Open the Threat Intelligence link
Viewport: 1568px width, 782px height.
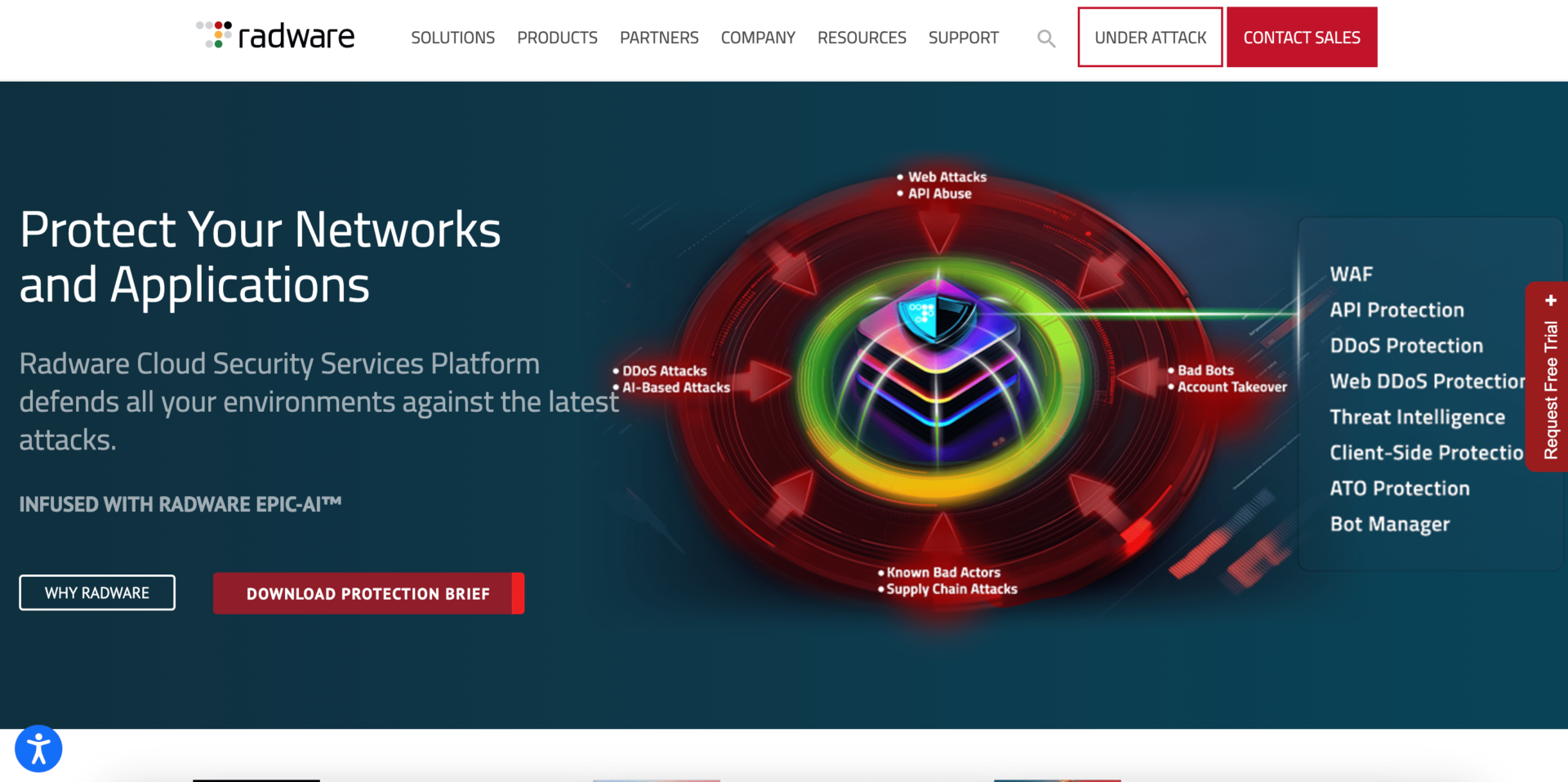tap(1419, 416)
